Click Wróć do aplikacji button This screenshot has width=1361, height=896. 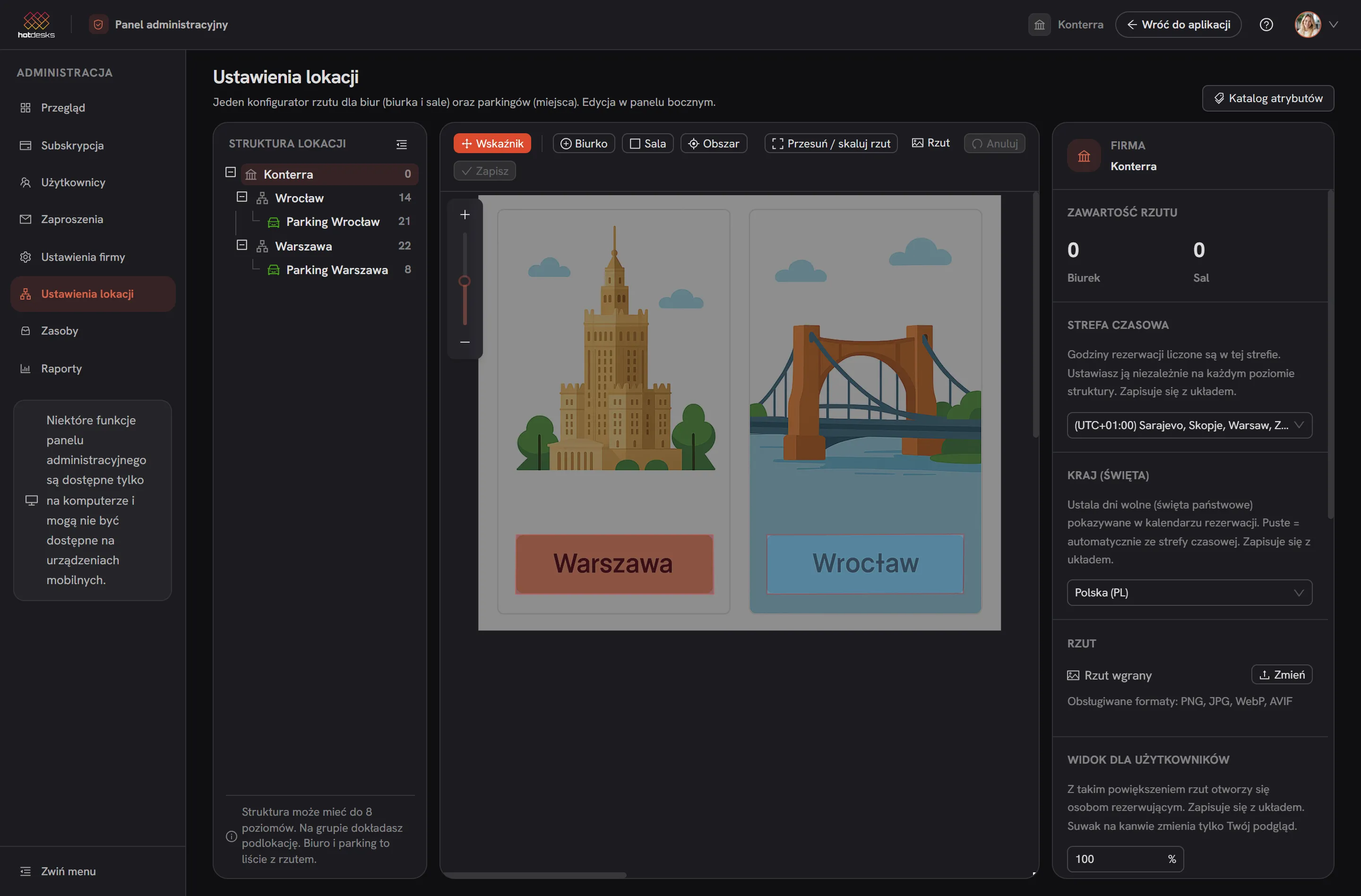(1178, 25)
